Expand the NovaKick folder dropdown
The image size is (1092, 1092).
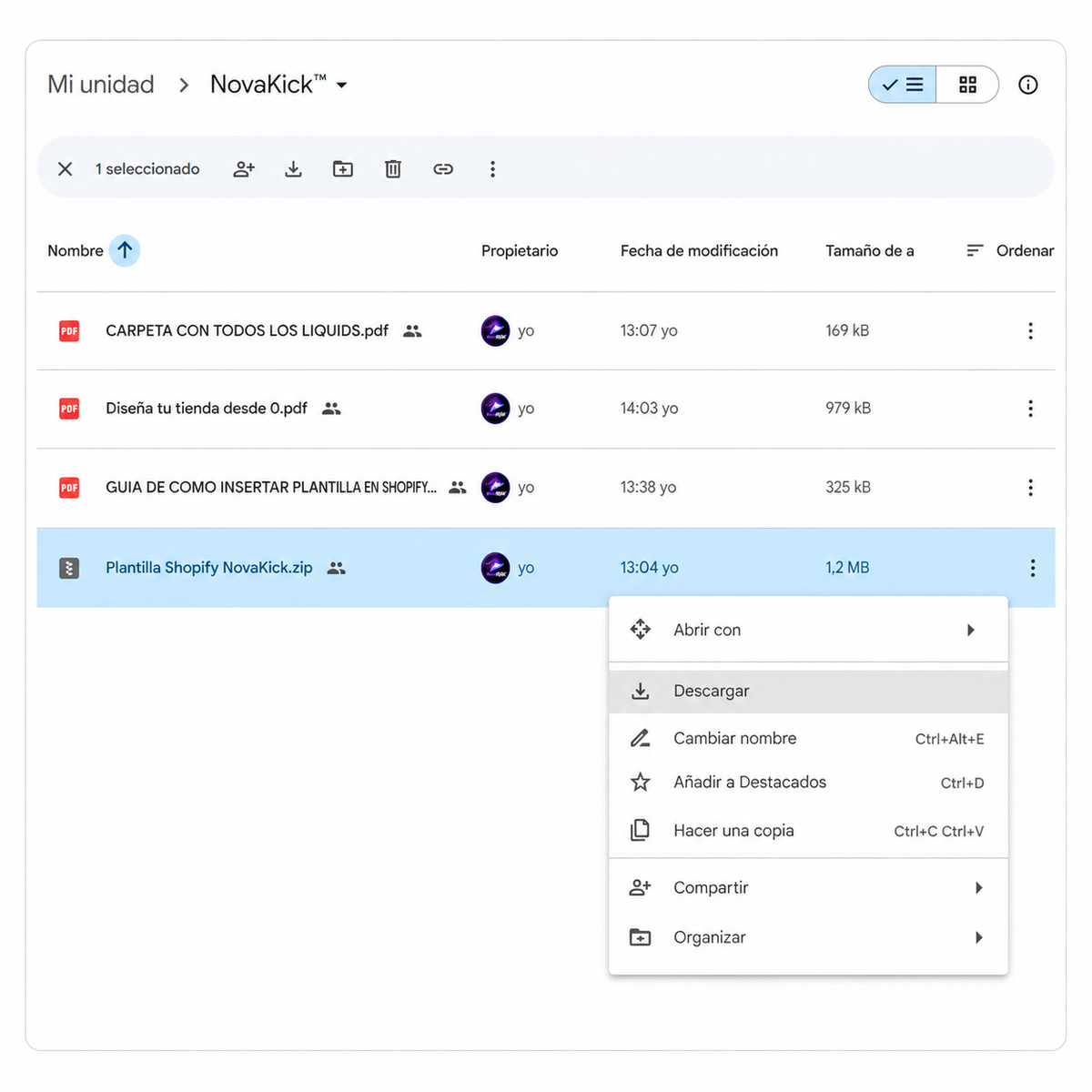point(342,86)
